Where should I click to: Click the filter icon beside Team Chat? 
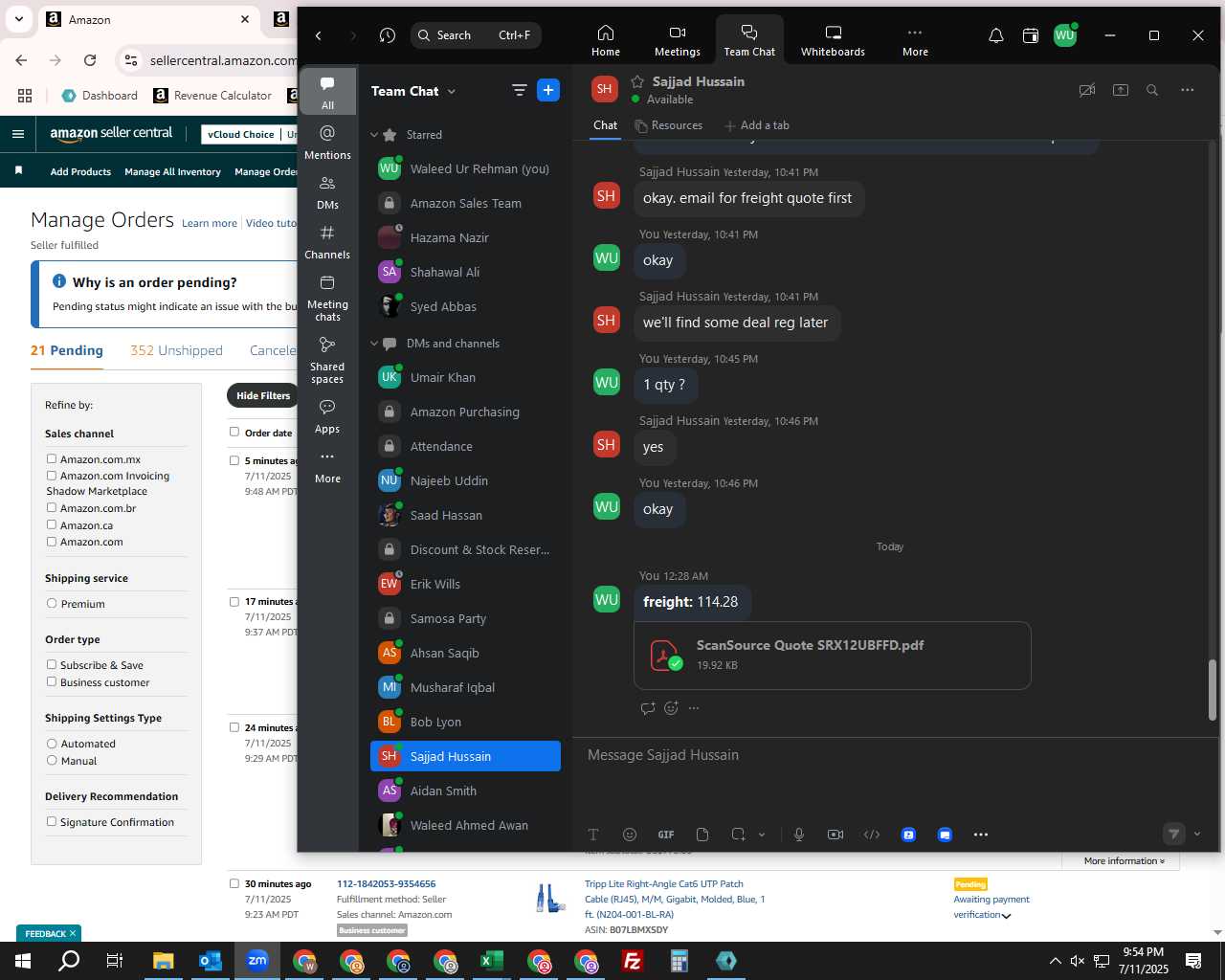519,90
